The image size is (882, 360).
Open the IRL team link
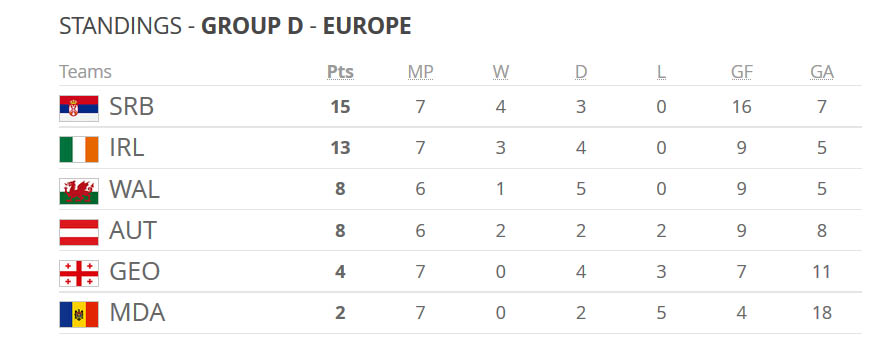tap(127, 148)
